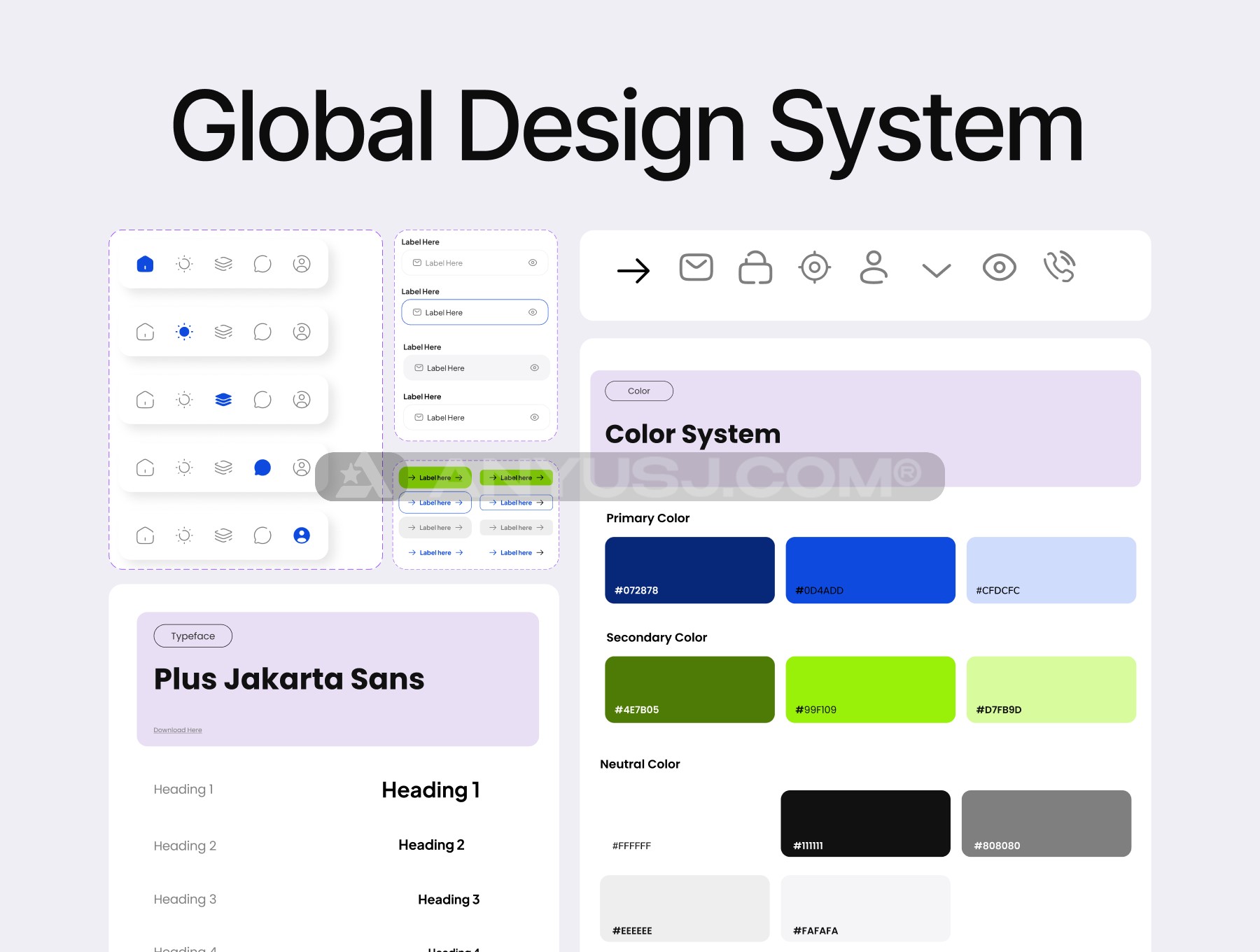Image resolution: width=1260 pixels, height=952 pixels.
Task: Click the mail icon inside the blue-bordered input field
Action: click(417, 312)
